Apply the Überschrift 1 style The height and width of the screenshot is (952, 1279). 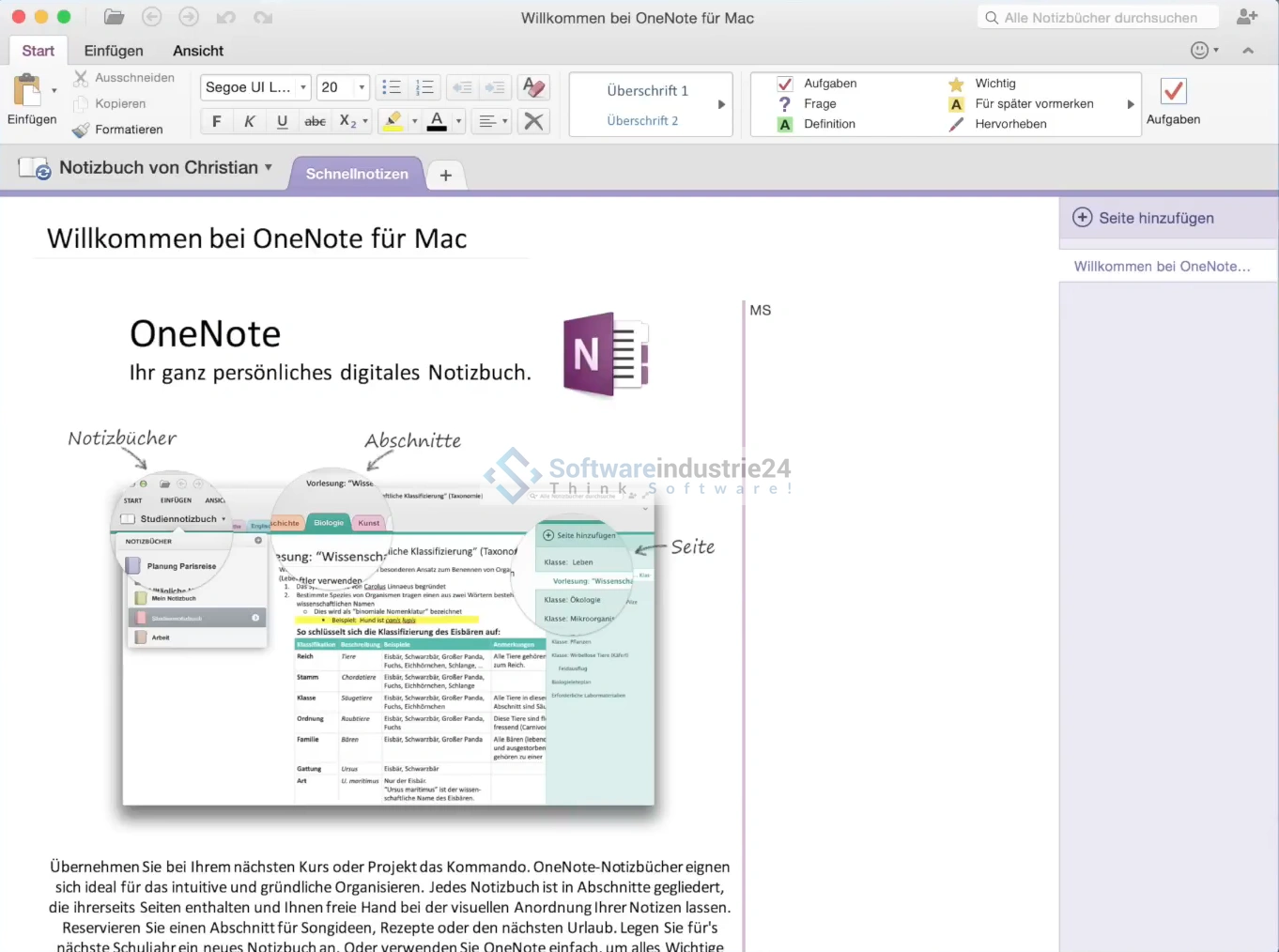[647, 91]
